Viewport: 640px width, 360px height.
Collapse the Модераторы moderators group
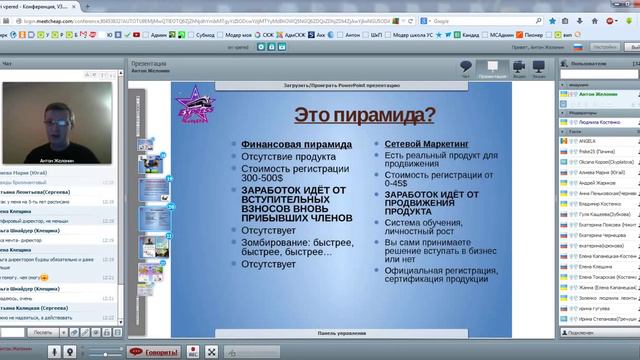click(x=562, y=113)
